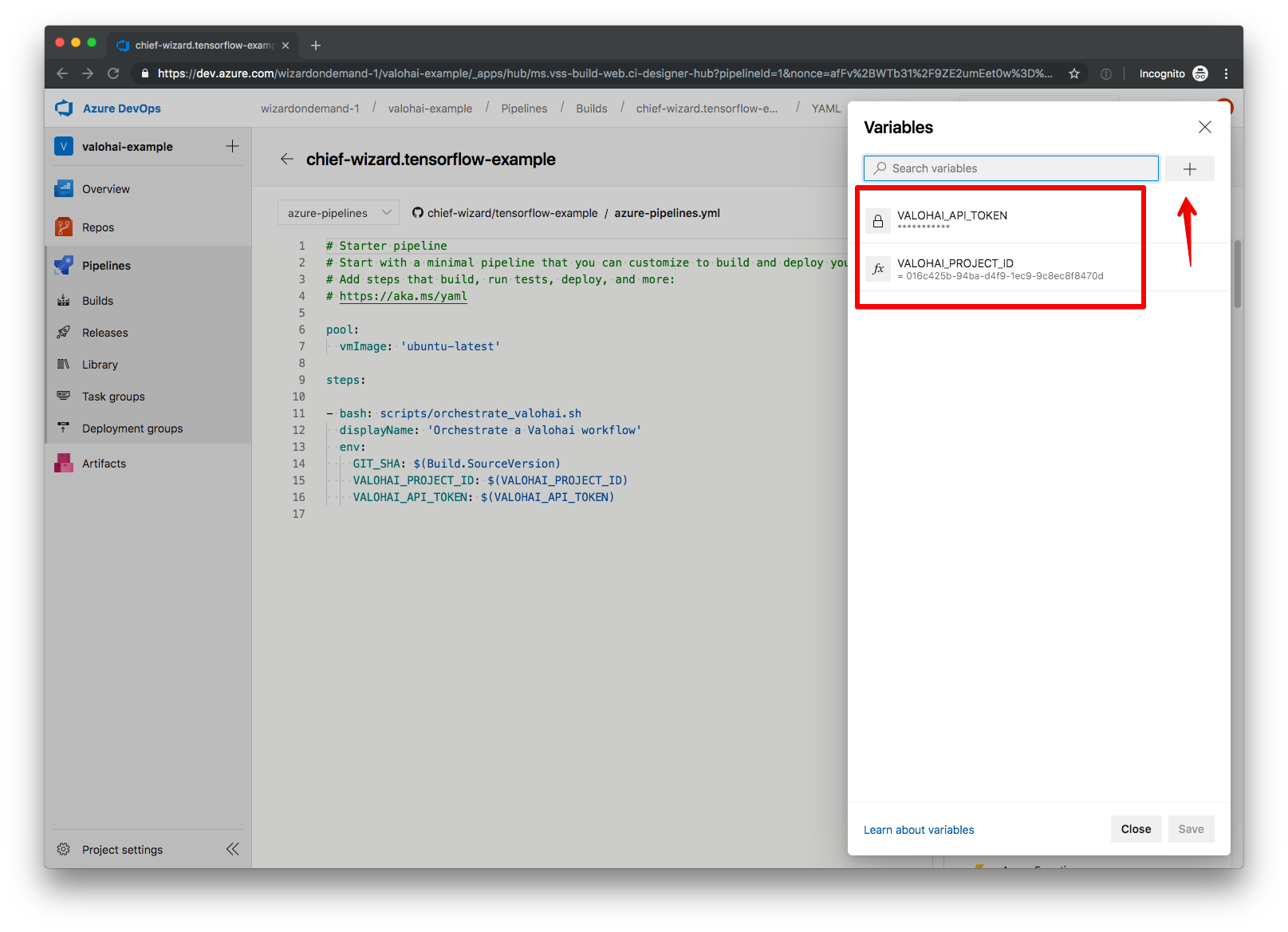Open the Deployment groups icon
Screen dimensions: 1288x932
[64, 428]
